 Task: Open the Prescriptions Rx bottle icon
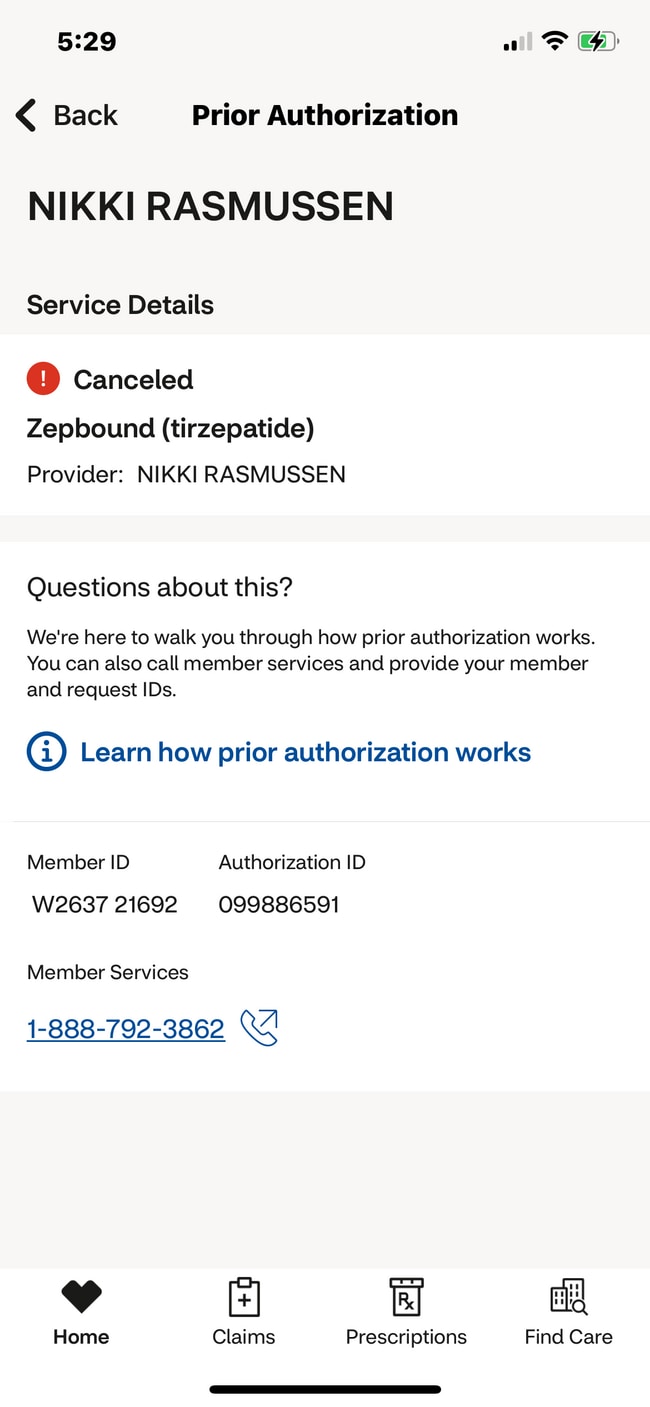[x=406, y=1297]
